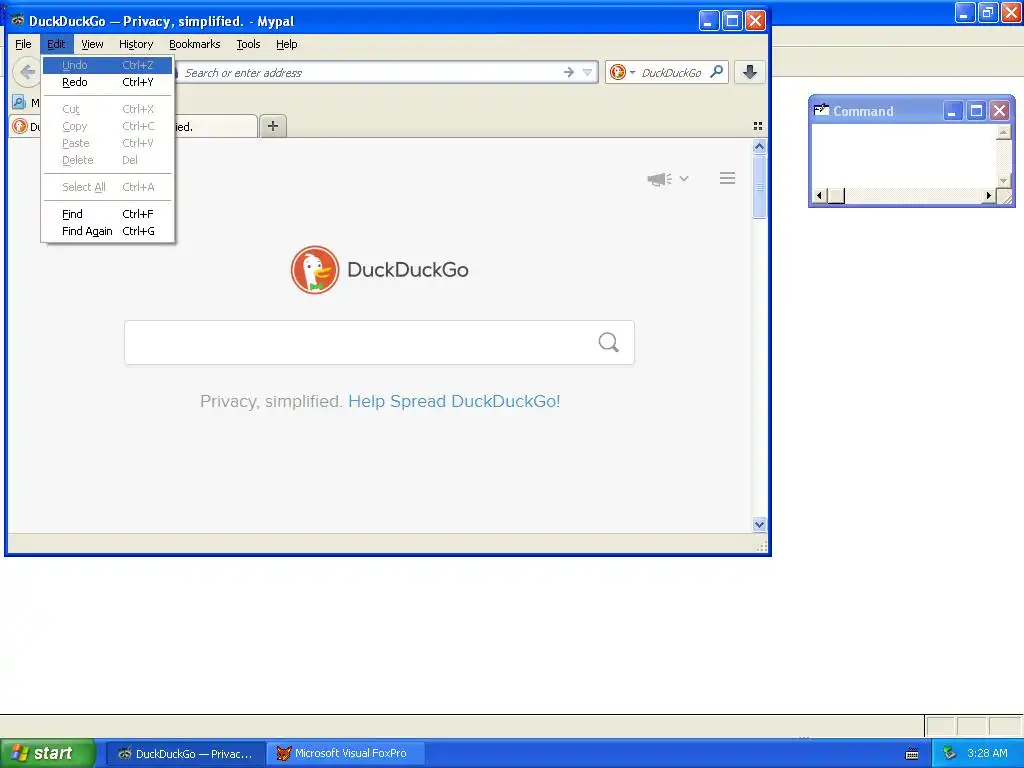This screenshot has height=768, width=1024.
Task: Click down scroll arrow in Command window
Action: coord(1004,180)
